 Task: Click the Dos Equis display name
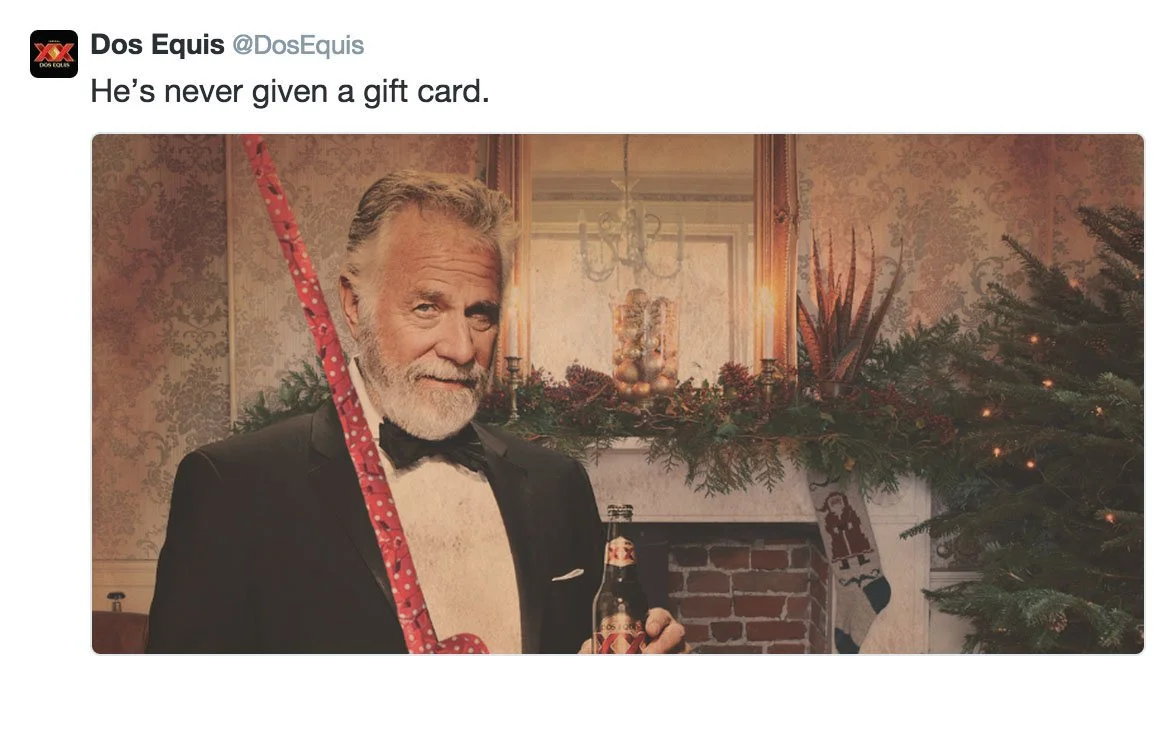(x=158, y=45)
